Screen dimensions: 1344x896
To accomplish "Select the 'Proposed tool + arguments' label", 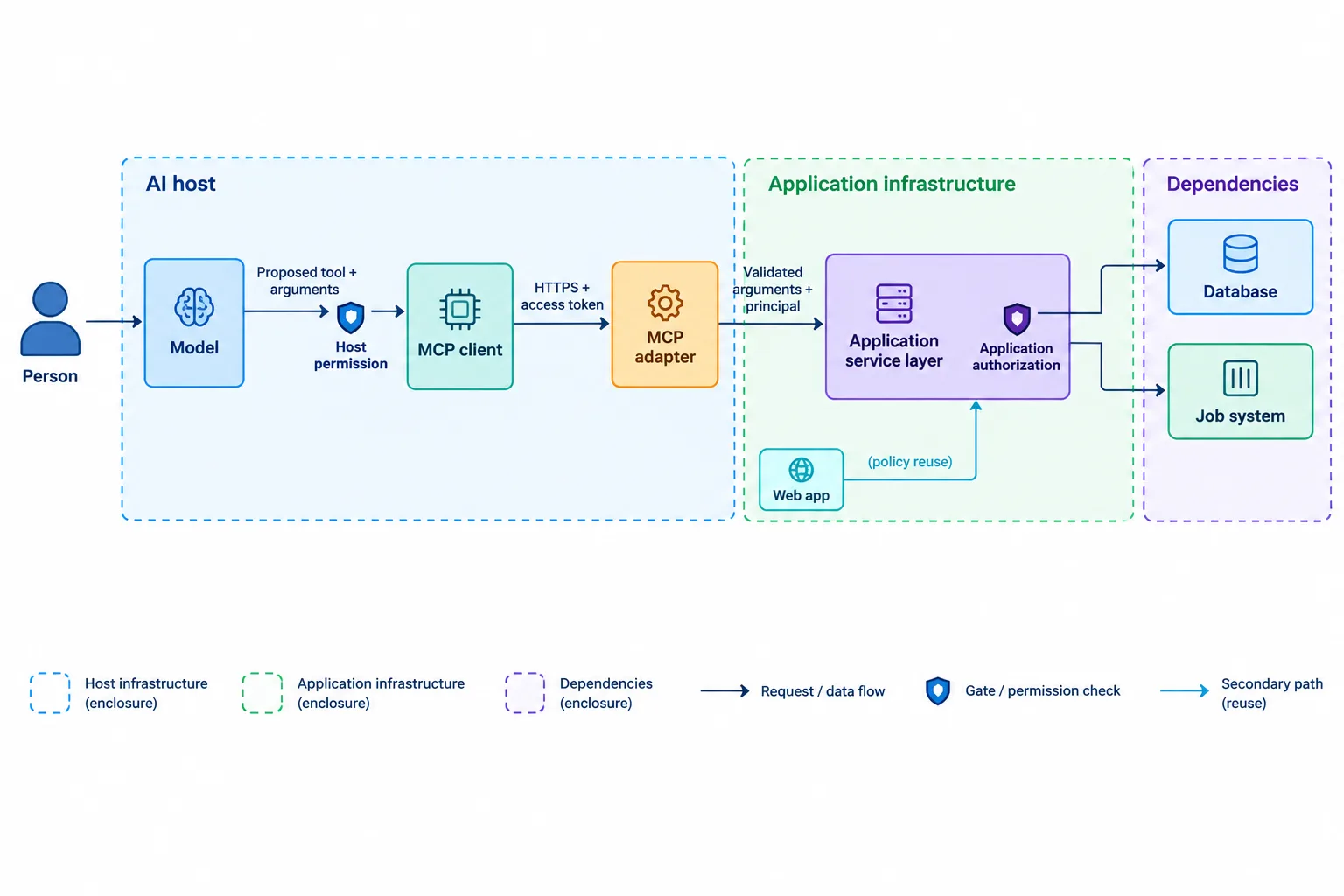I will click(306, 281).
